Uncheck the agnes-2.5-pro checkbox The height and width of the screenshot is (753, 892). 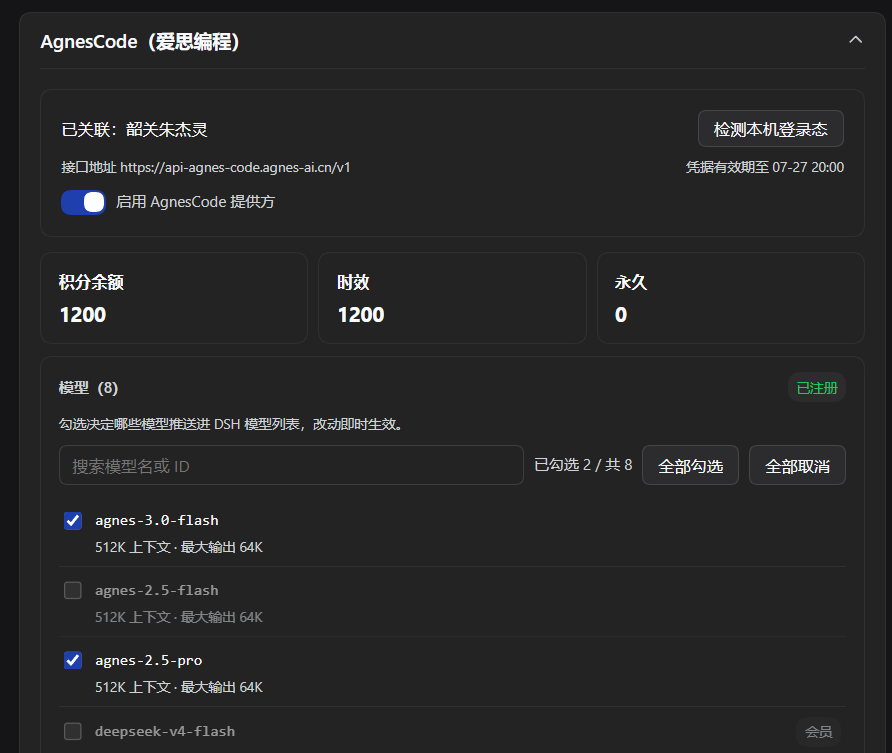73,660
